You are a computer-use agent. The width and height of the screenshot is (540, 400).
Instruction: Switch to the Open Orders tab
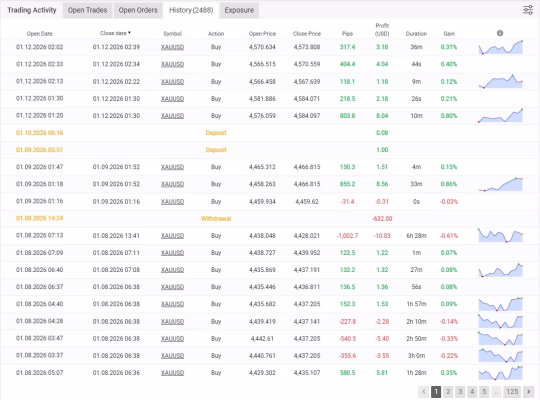tap(138, 10)
